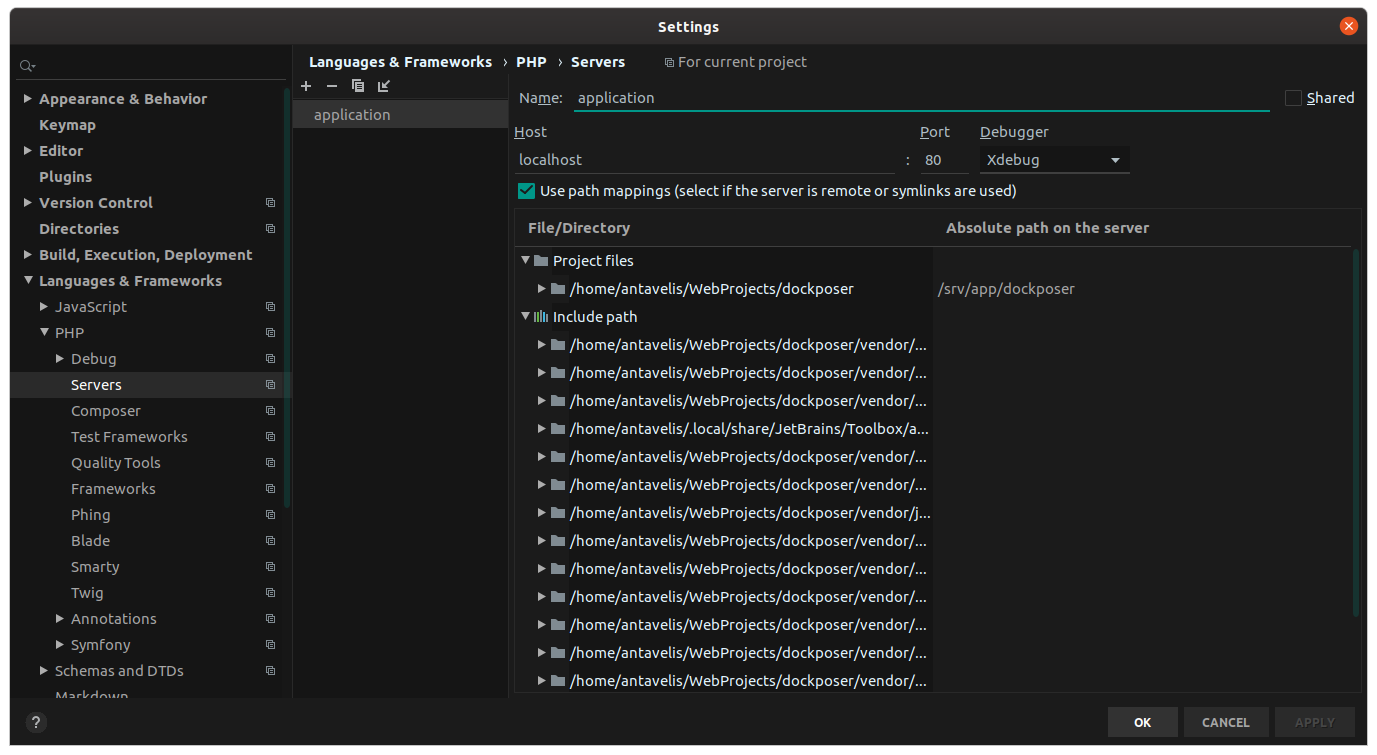Expand the Debug node under PHP

pyautogui.click(x=60, y=359)
